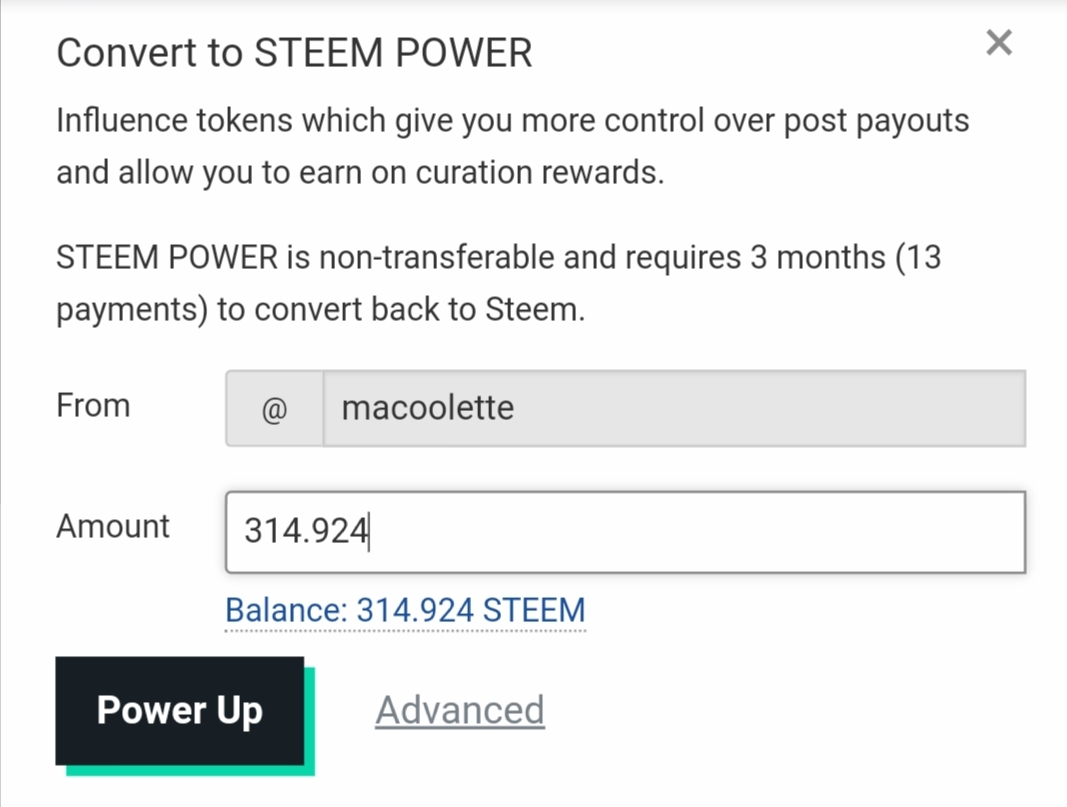Screen dimensions: 1067x807
Task: Click the Amount label
Action: 113,527
